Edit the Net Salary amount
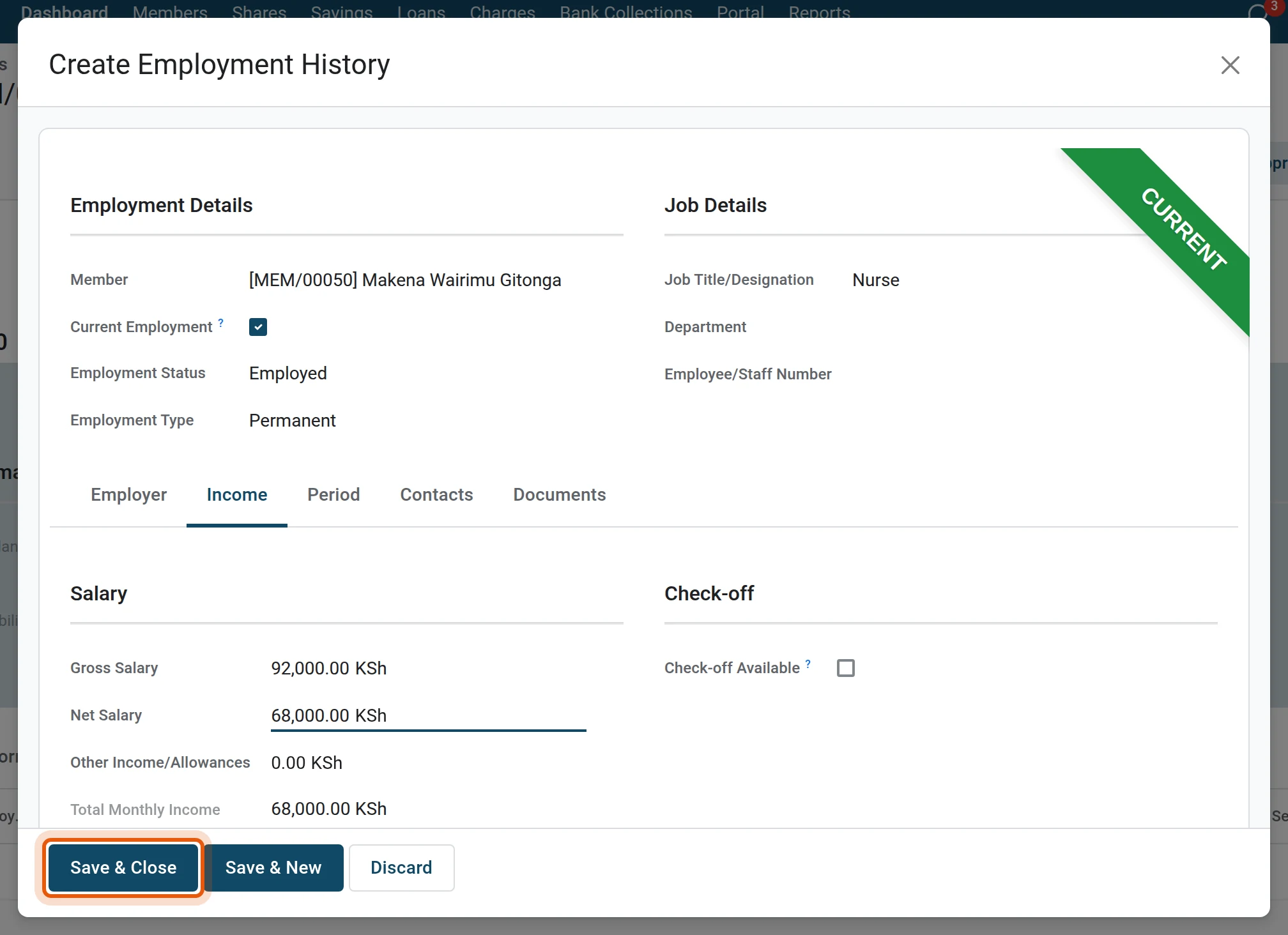1288x935 pixels. 428,715
